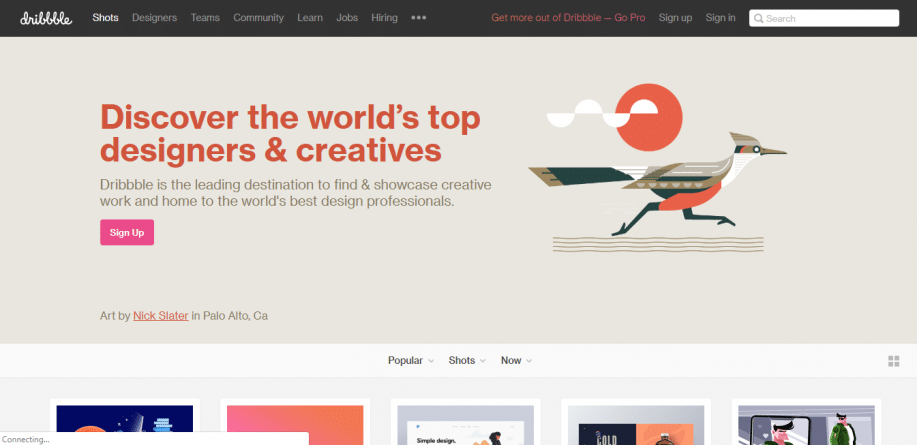Expand the Now timeframe dropdown
The image size is (917, 445).
coord(516,360)
